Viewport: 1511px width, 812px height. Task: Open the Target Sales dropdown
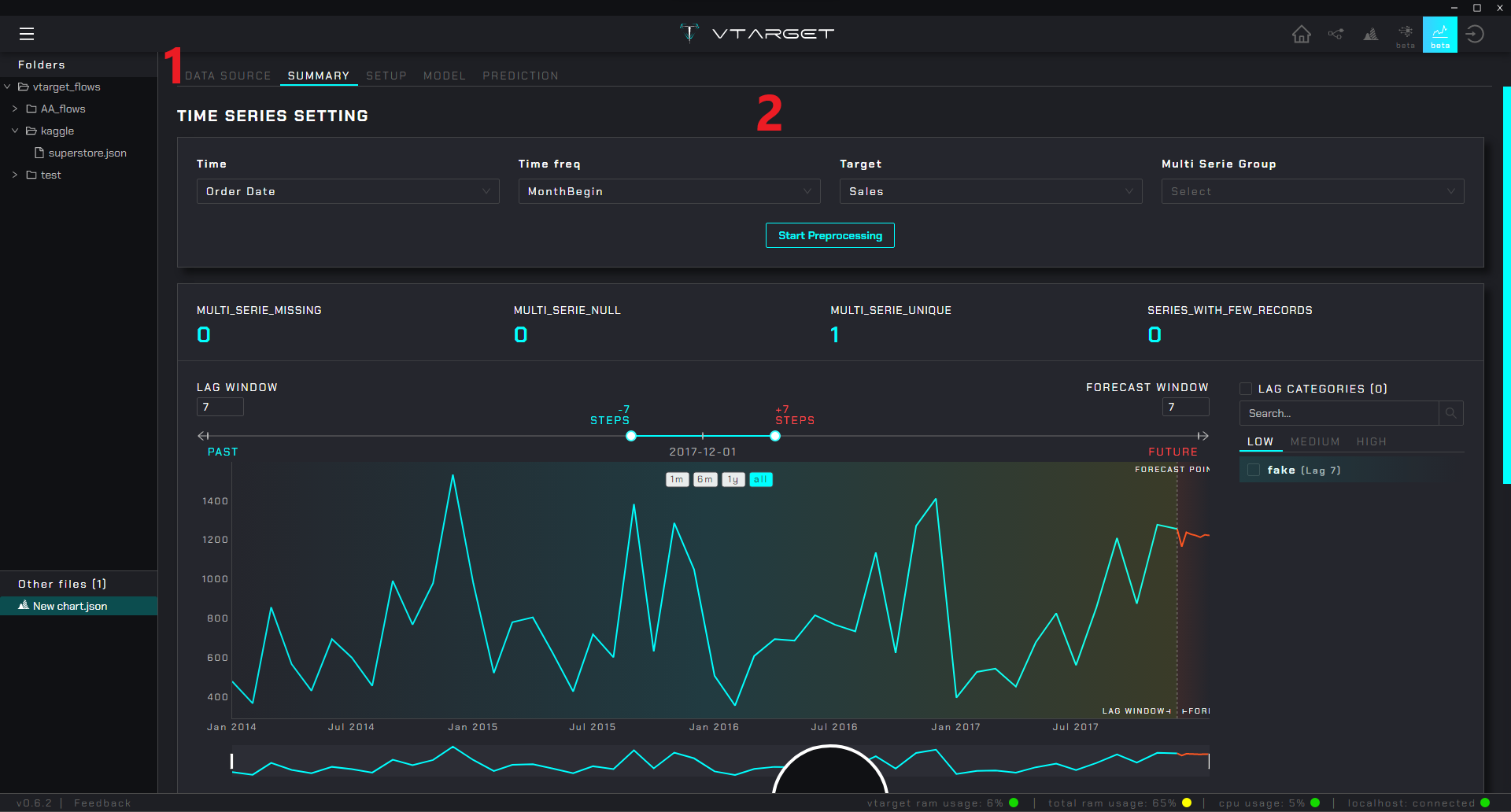(990, 191)
